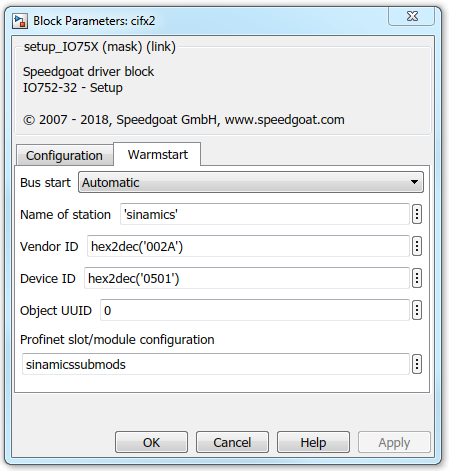Viewport: 449px width, 471px height.
Task: Select the Warmstart tab
Action: pyautogui.click(x=158, y=154)
